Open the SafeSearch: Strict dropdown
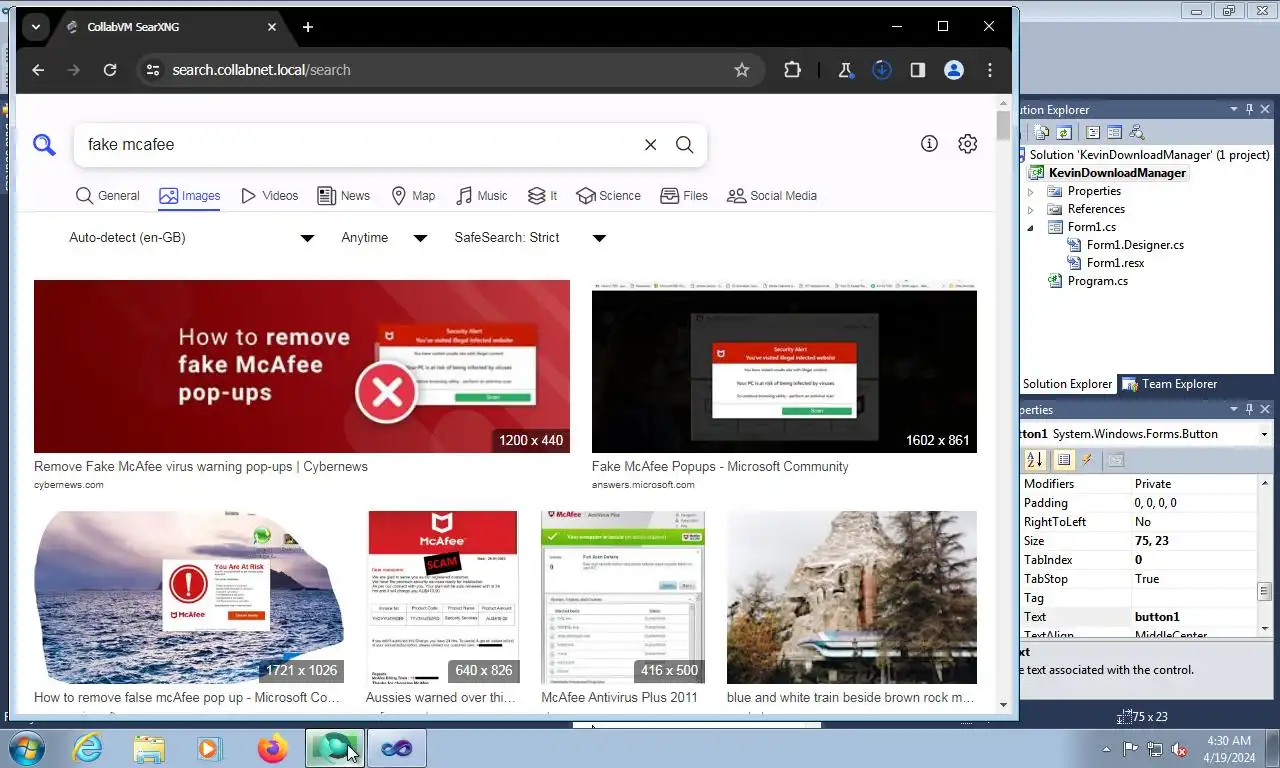This screenshot has width=1280, height=768. 530,238
